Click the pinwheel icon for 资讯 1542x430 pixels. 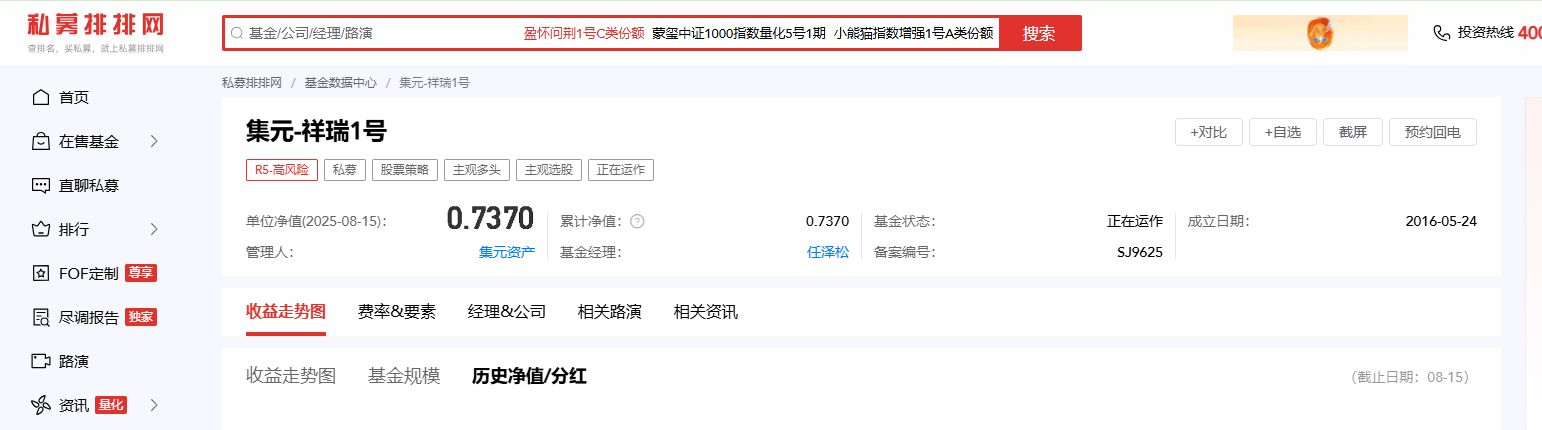[x=41, y=405]
